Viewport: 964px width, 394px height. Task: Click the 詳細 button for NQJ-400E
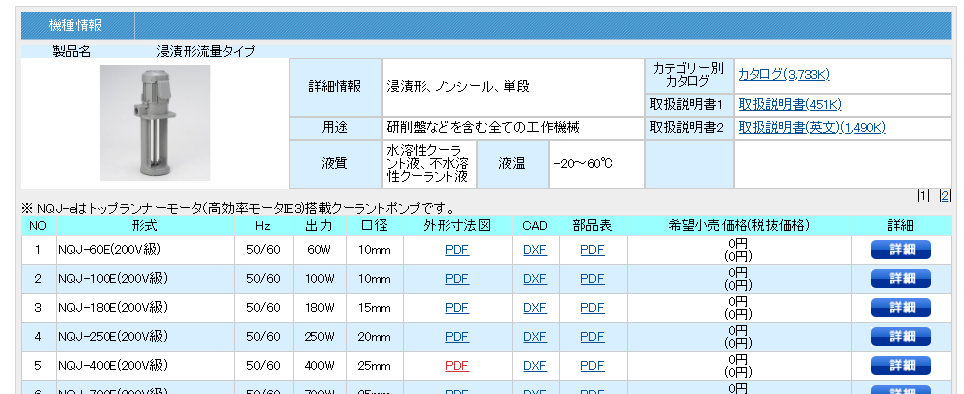[x=901, y=366]
